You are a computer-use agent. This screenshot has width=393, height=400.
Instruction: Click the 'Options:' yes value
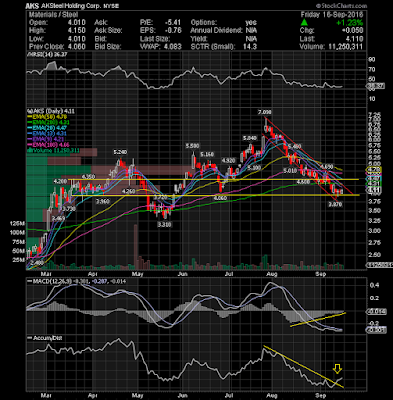coord(251,23)
